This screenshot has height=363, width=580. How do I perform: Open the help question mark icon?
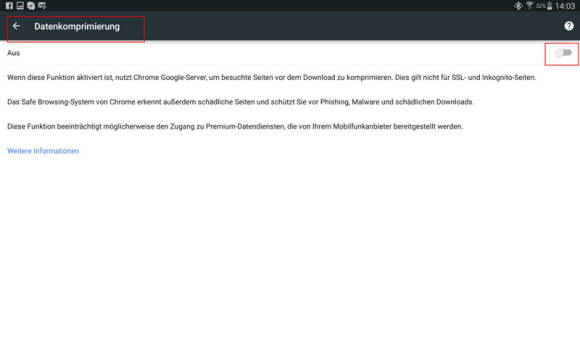[x=569, y=26]
